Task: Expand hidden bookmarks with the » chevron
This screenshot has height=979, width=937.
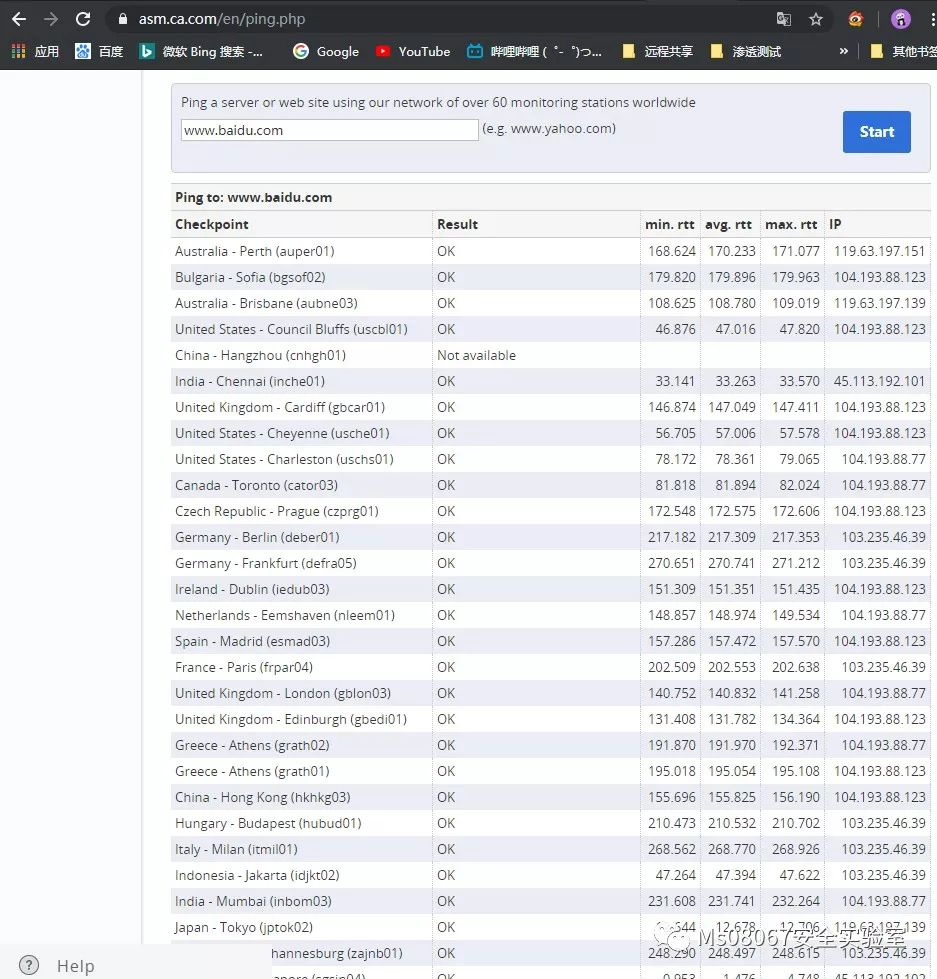Action: click(x=843, y=51)
